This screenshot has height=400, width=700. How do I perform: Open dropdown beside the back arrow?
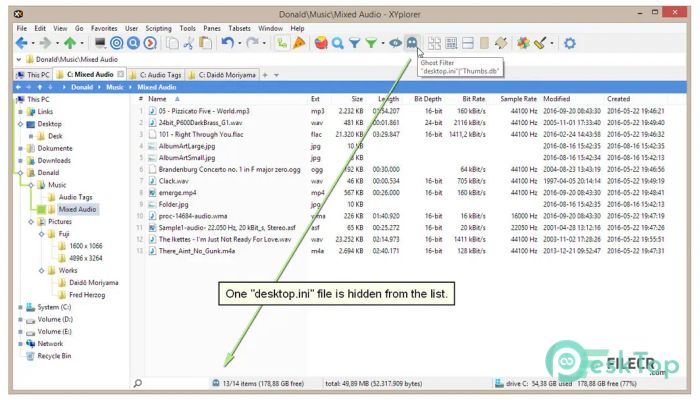coord(33,43)
